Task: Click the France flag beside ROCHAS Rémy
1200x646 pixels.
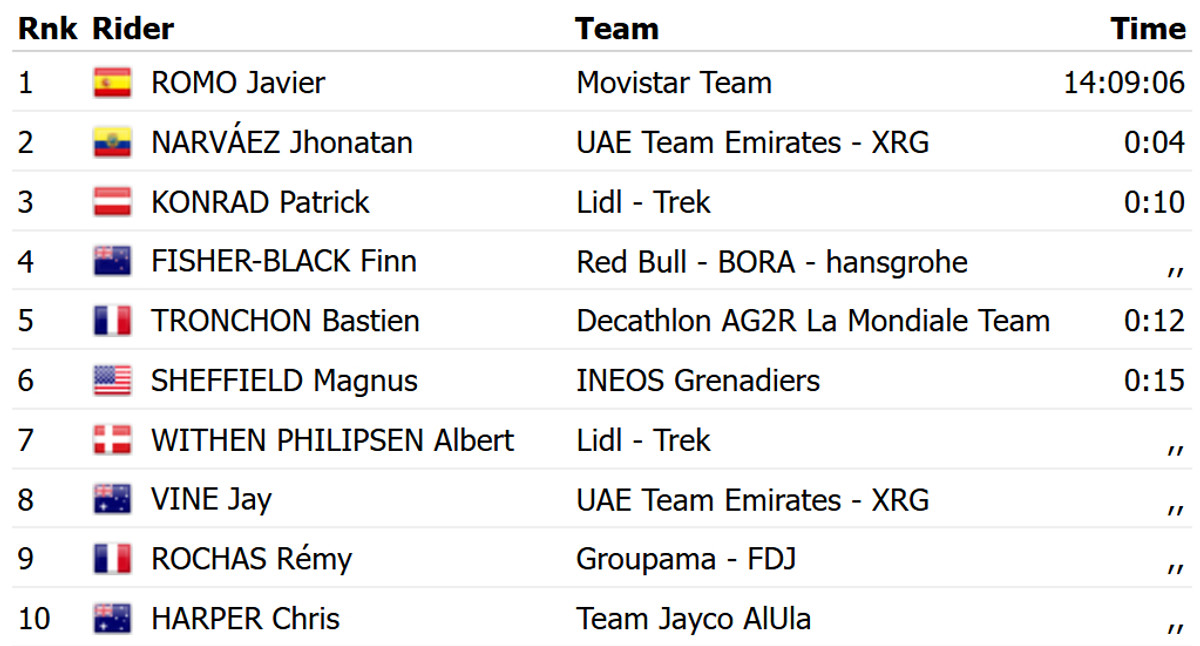Action: point(112,559)
